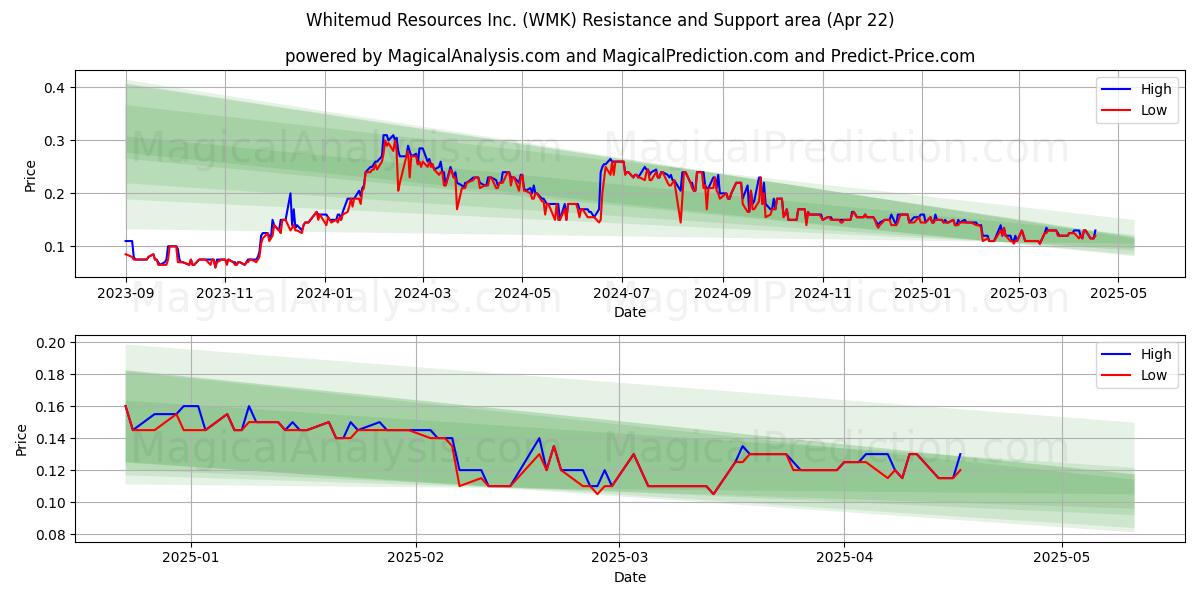Click the '2025-01' tick label on the top chart
The height and width of the screenshot is (600, 1200).
(x=922, y=294)
